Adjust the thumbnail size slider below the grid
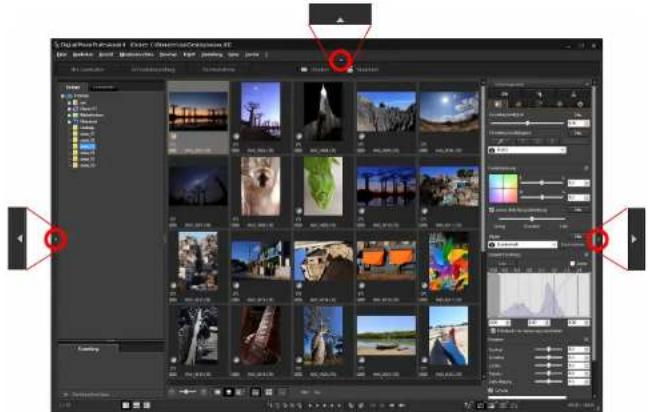 click(x=188, y=392)
